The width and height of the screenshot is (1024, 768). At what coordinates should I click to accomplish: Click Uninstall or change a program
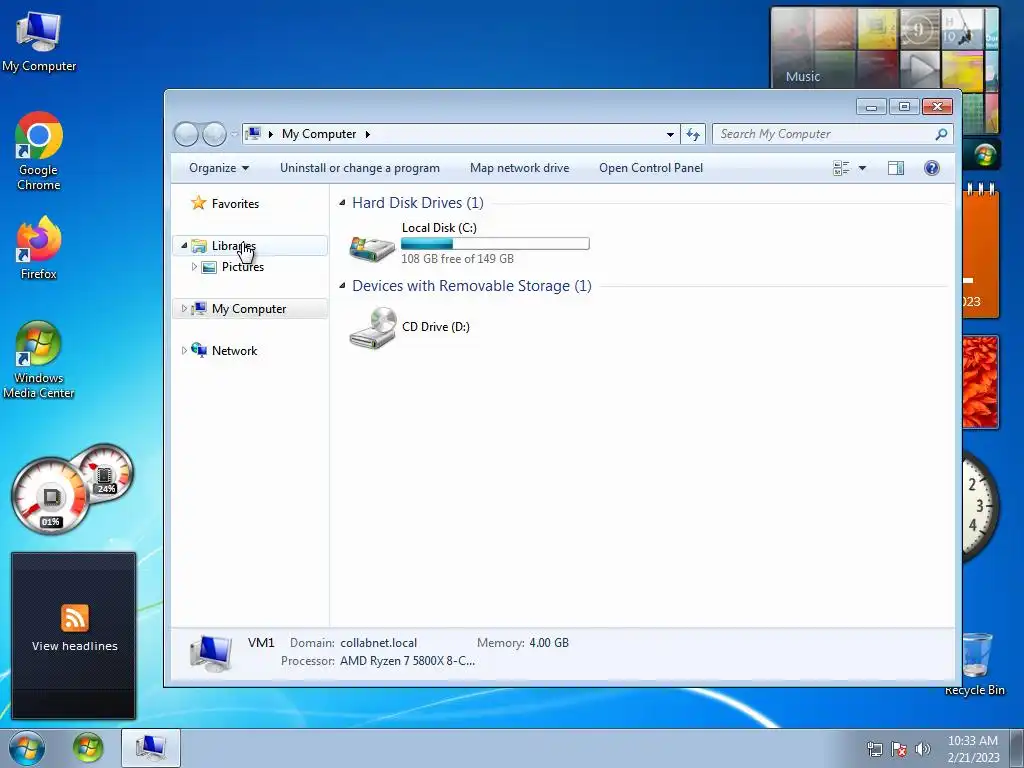360,168
